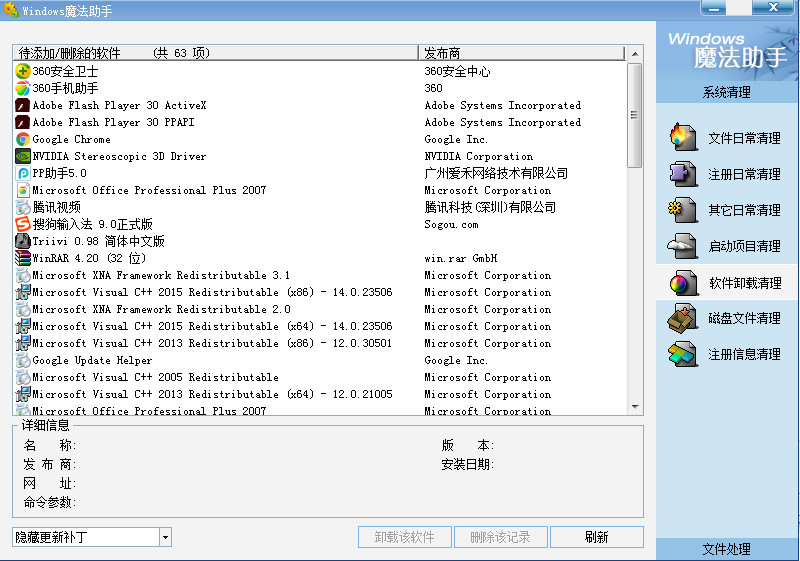Viewport: 800px width, 561px height.
Task: Click Visual C++ 2015 x86 installer icon
Action: [23, 292]
